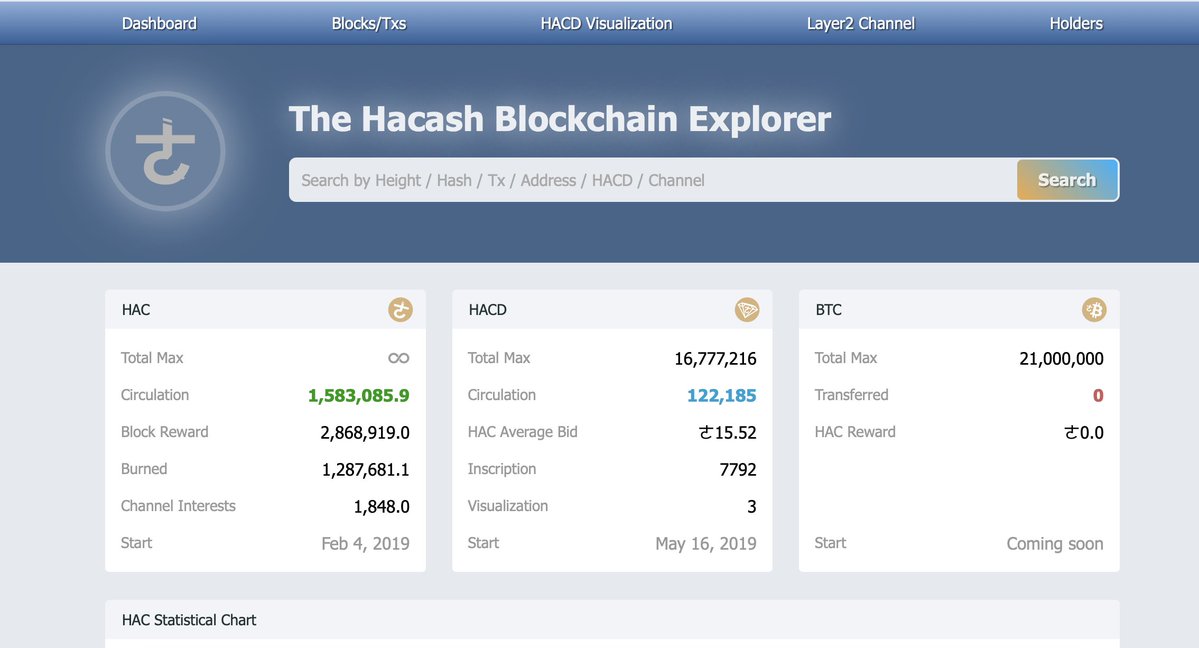Click the Search button
Viewport: 1199px width, 648px height.
click(x=1067, y=180)
